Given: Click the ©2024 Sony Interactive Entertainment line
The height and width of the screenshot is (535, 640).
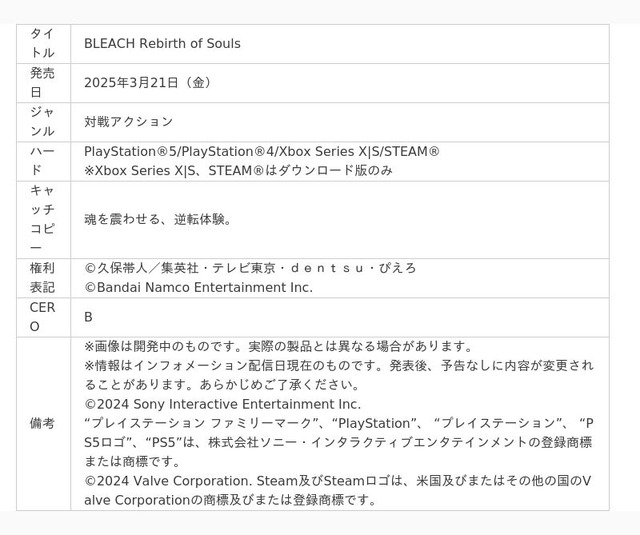Looking at the screenshot, I should pyautogui.click(x=222, y=404).
